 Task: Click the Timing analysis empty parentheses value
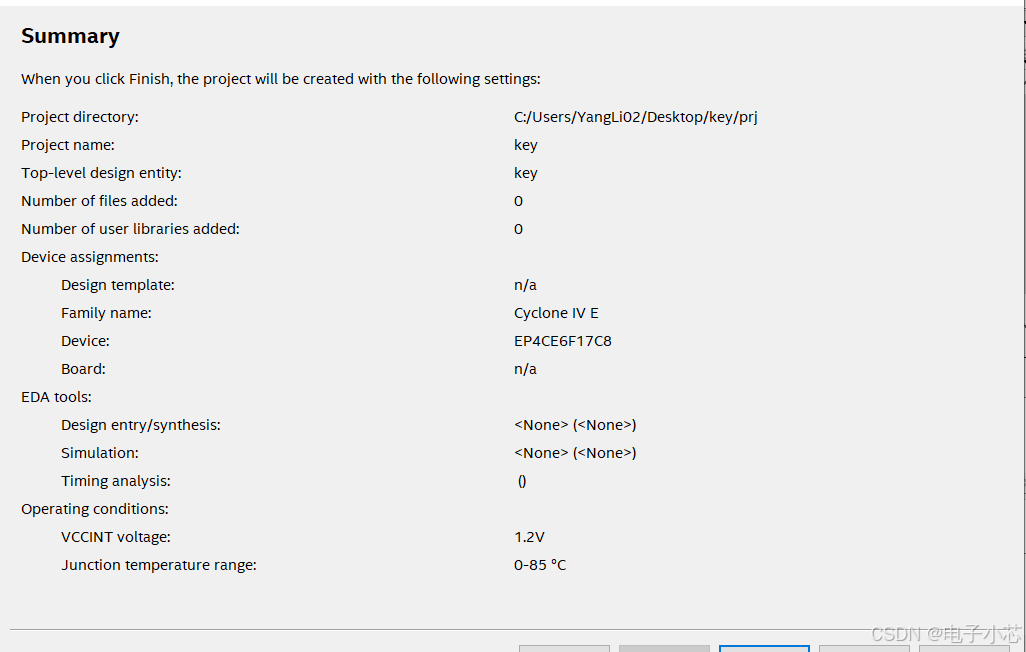(522, 481)
